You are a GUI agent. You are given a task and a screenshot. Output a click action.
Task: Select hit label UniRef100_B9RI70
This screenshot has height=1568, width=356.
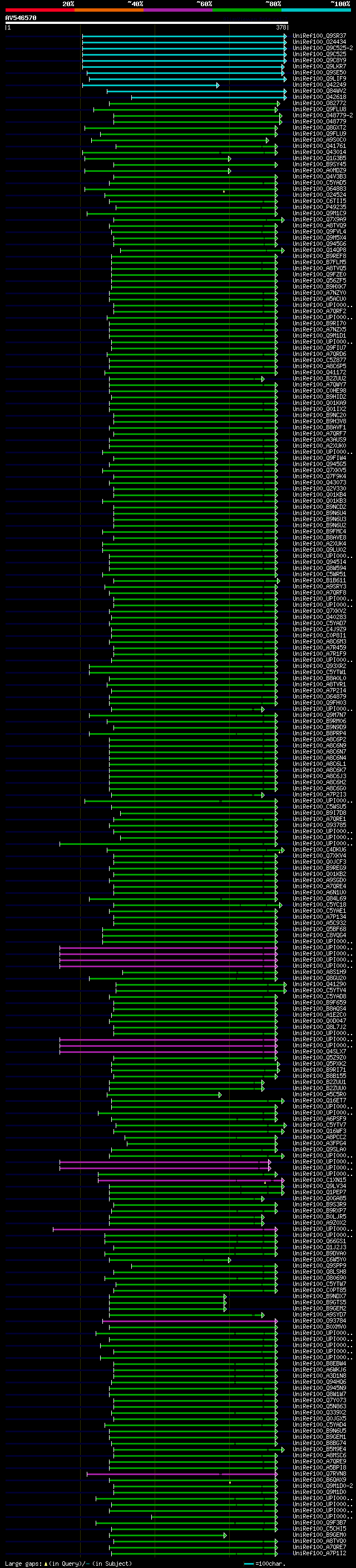click(x=319, y=323)
